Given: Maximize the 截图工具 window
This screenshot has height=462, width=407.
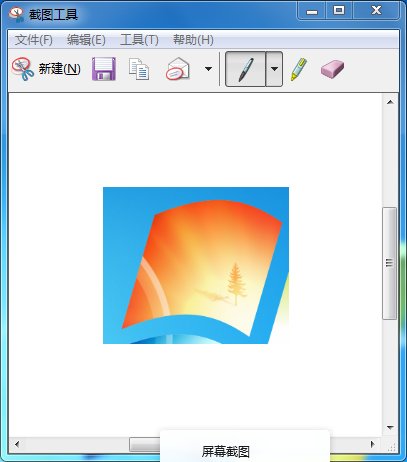Looking at the screenshot, I should tap(339, 11).
